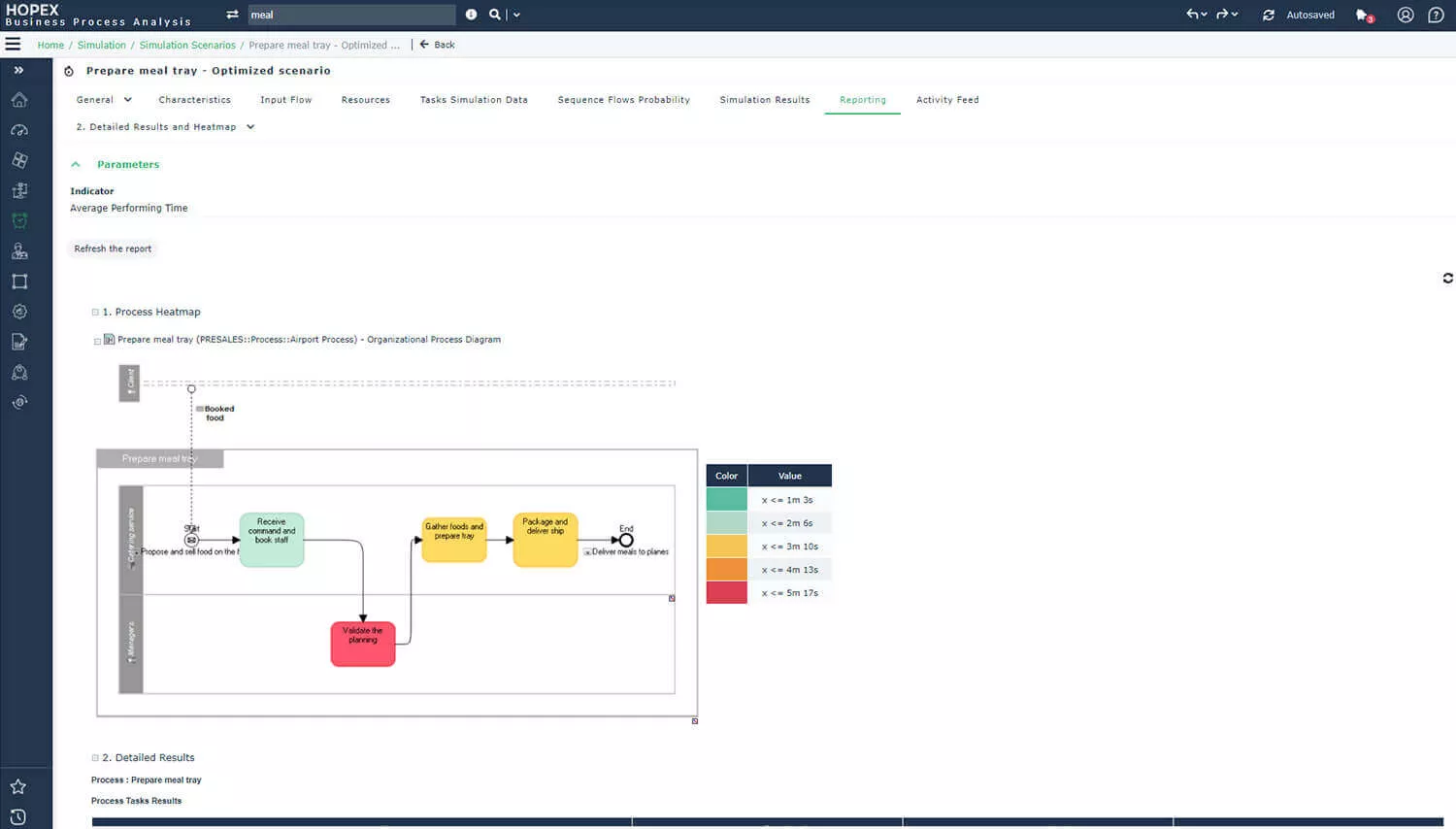Viewport: 1456px width, 829px height.
Task: Open the Characteristics tab
Action: coord(194,99)
